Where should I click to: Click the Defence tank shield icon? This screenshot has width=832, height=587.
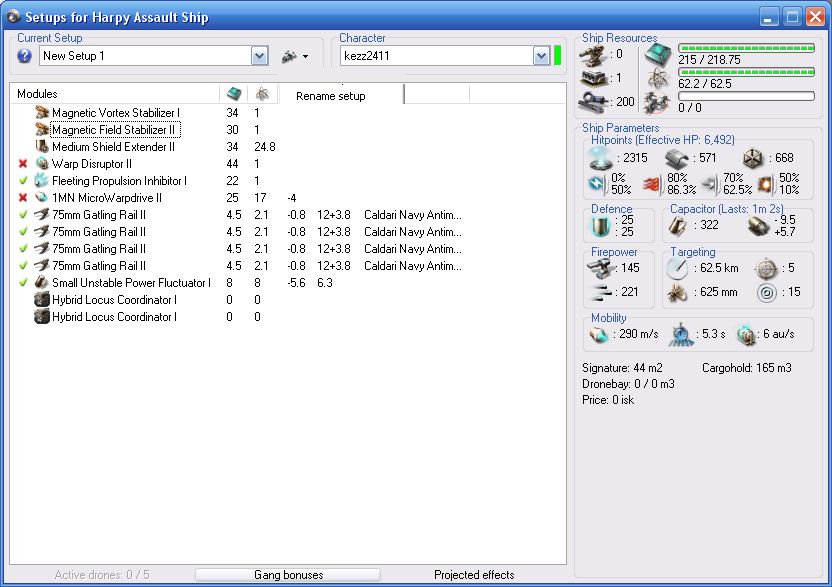[601, 226]
